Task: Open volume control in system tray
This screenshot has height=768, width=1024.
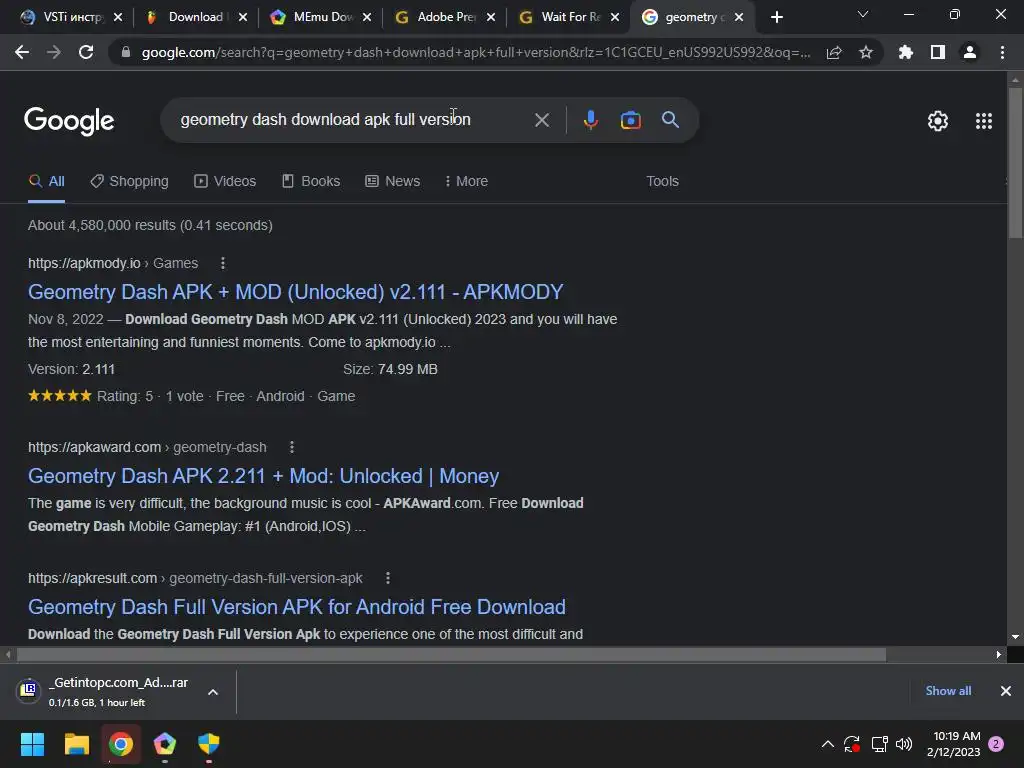Action: click(x=904, y=744)
